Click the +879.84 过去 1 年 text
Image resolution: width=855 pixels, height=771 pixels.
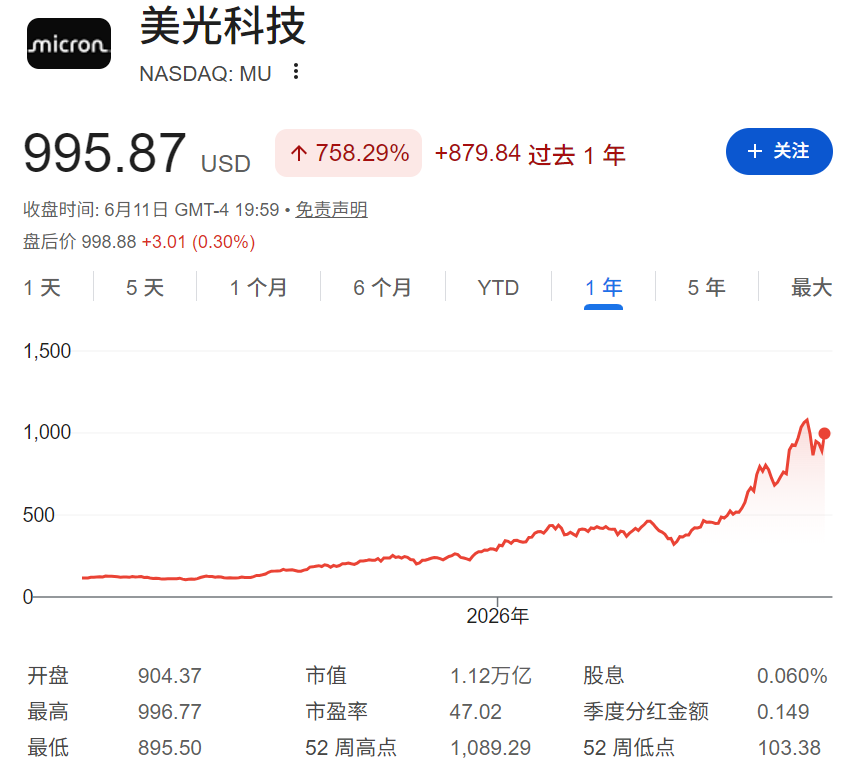tap(529, 154)
